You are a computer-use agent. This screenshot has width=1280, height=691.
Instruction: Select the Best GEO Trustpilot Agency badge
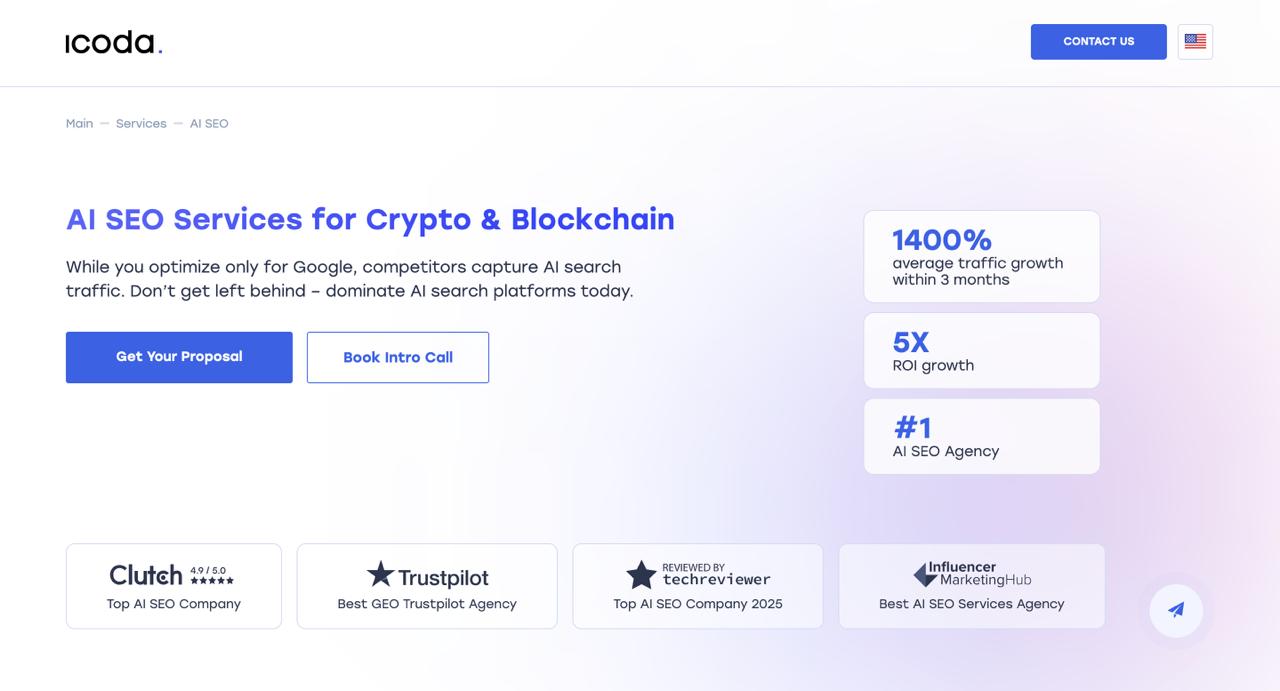[426, 585]
